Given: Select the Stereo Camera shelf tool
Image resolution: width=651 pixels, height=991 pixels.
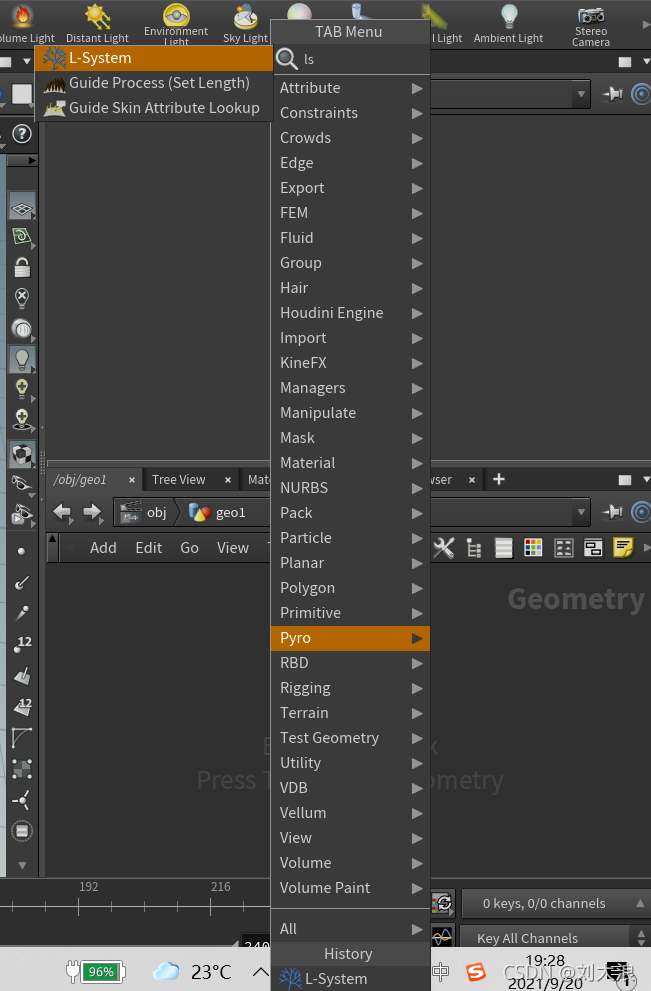Looking at the screenshot, I should point(591,25).
